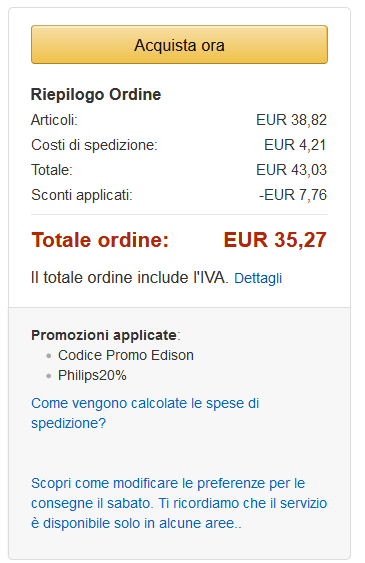Click the Sconti applicati label

pos(82,195)
